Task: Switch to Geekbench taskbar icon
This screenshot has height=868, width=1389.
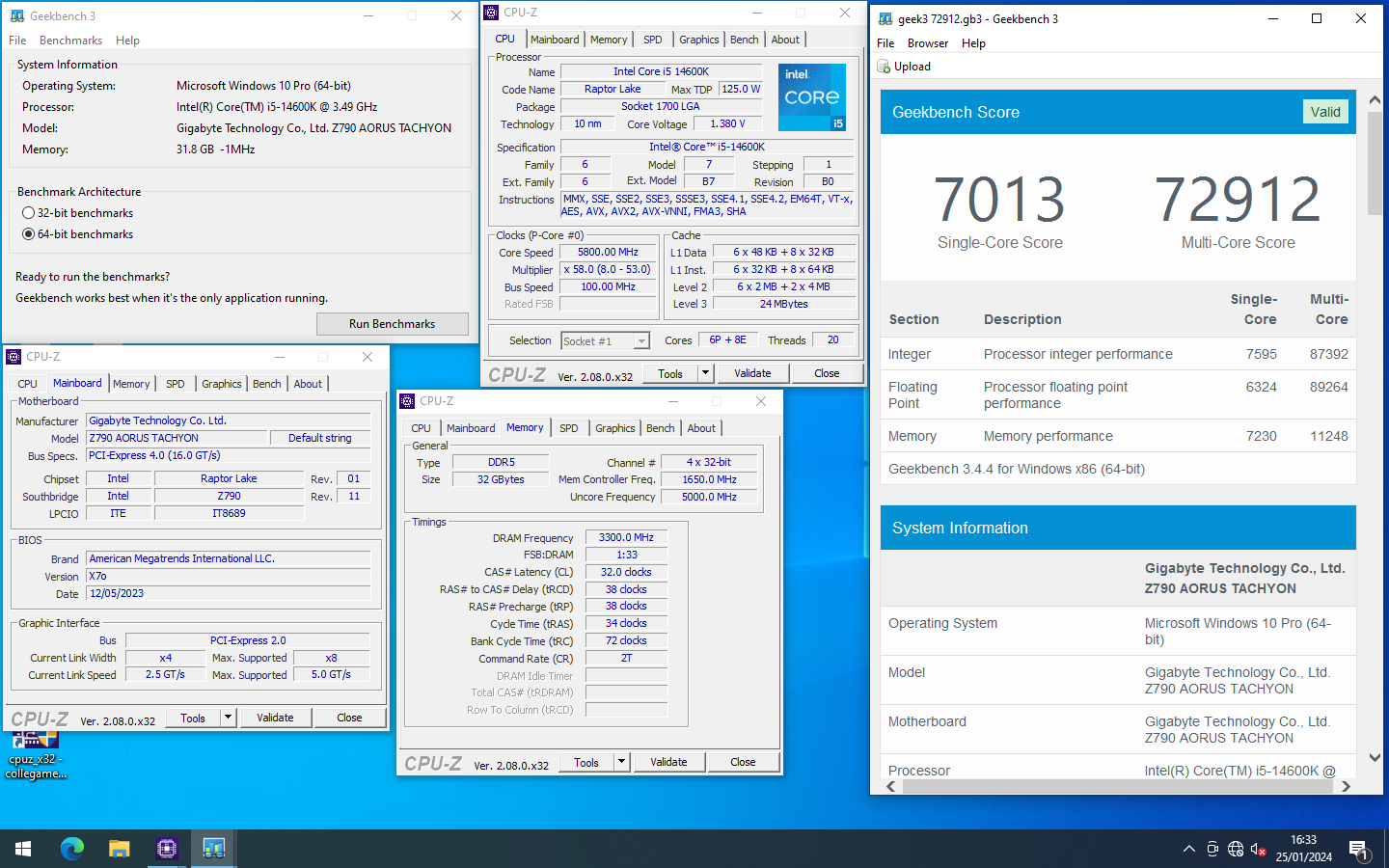Action: pos(214,849)
